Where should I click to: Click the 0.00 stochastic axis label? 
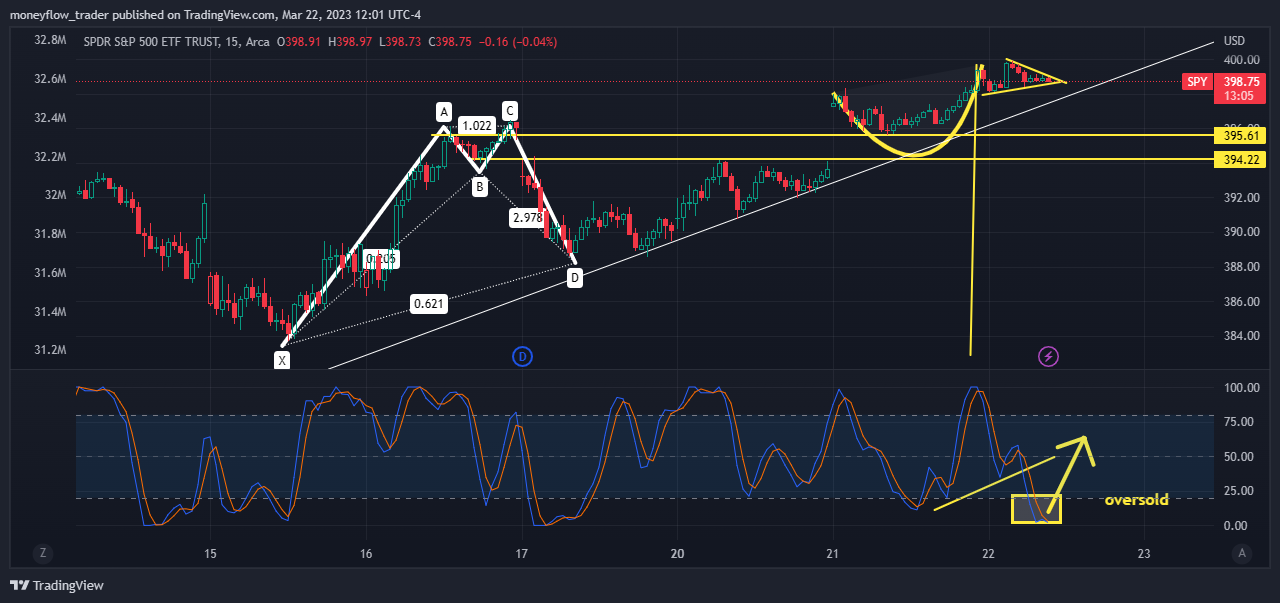[x=1235, y=526]
